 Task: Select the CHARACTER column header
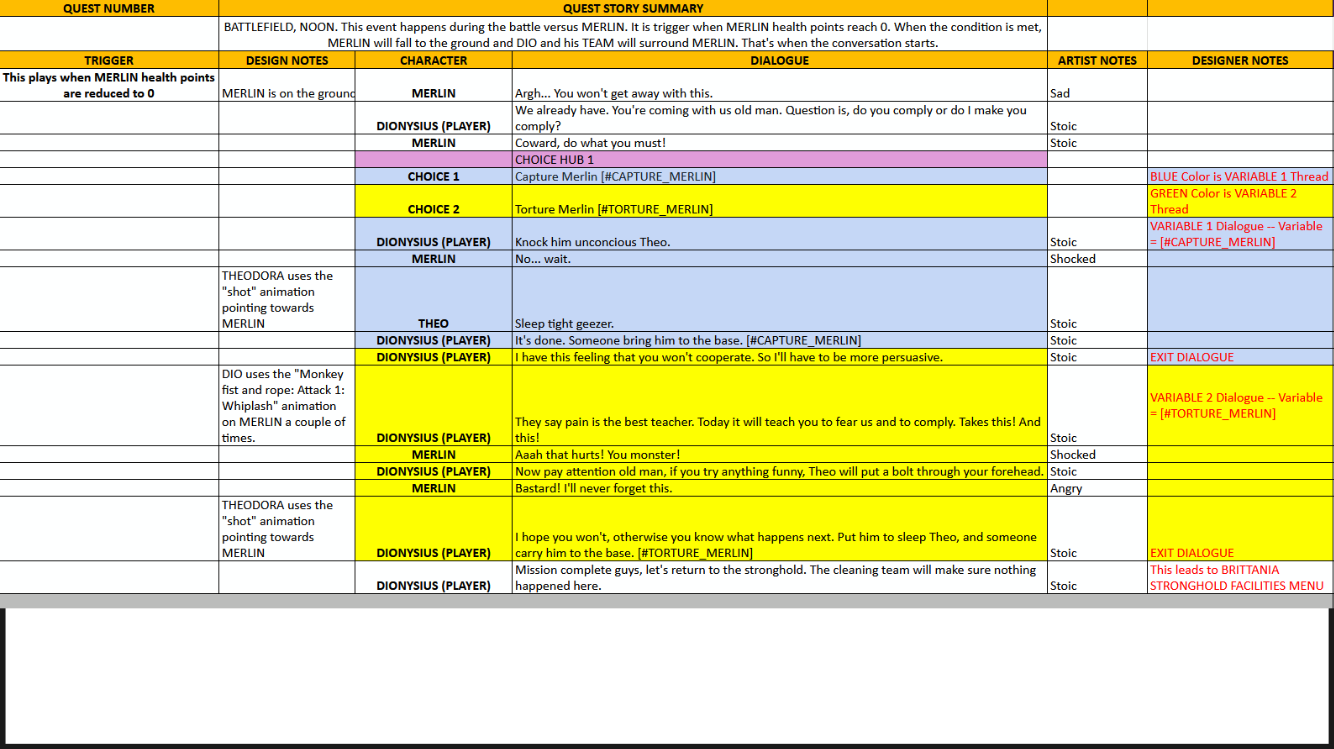433,60
